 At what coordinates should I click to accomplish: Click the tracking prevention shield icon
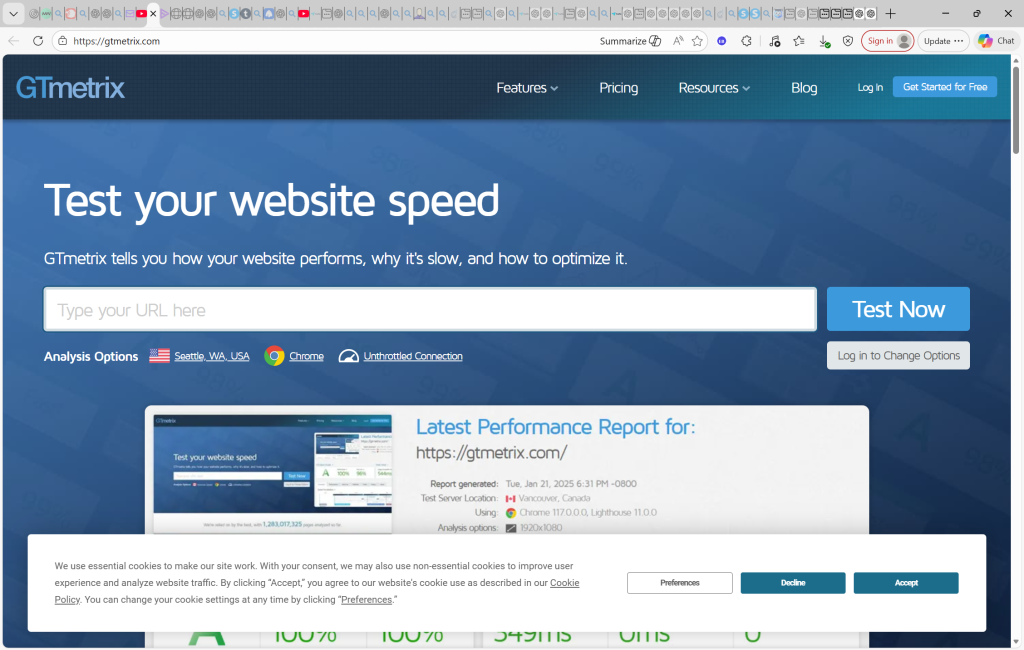click(x=849, y=41)
